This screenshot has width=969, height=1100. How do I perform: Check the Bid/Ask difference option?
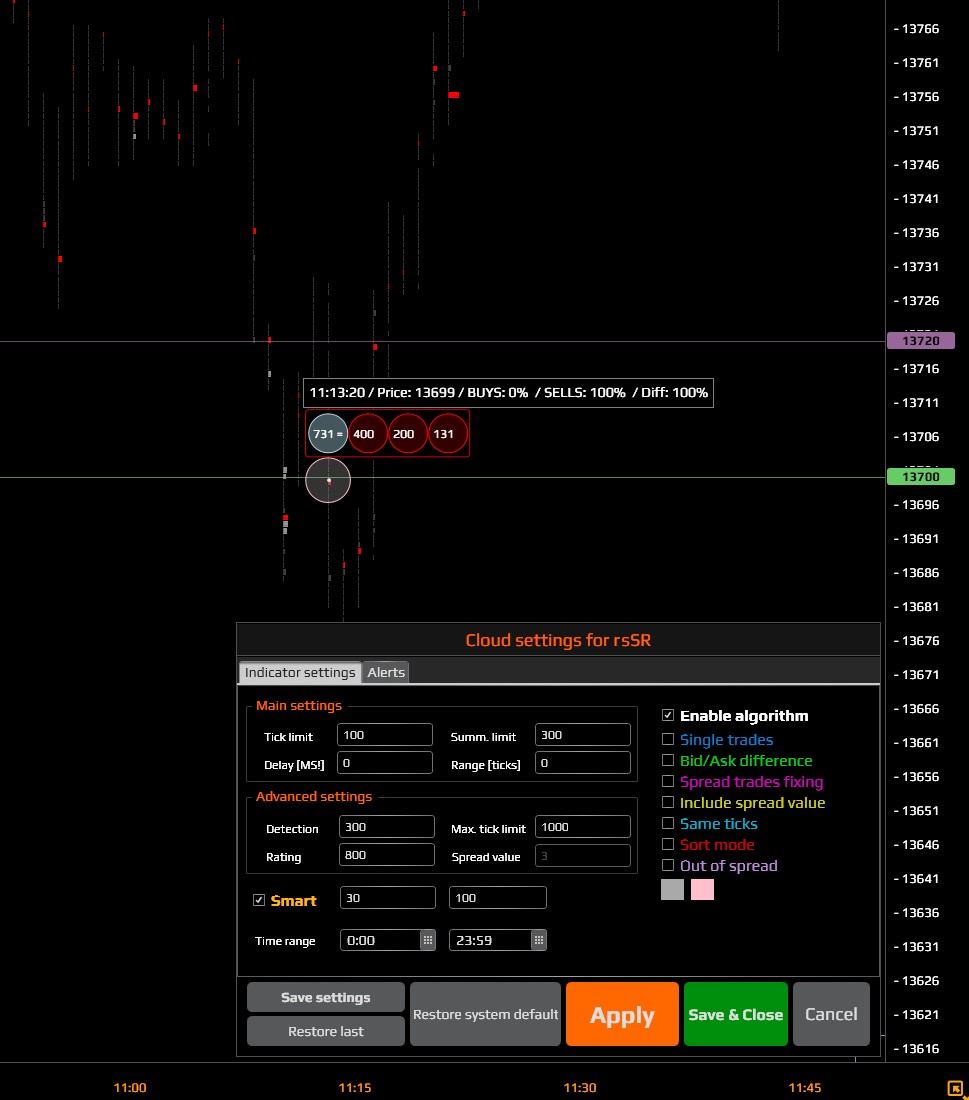point(668,761)
